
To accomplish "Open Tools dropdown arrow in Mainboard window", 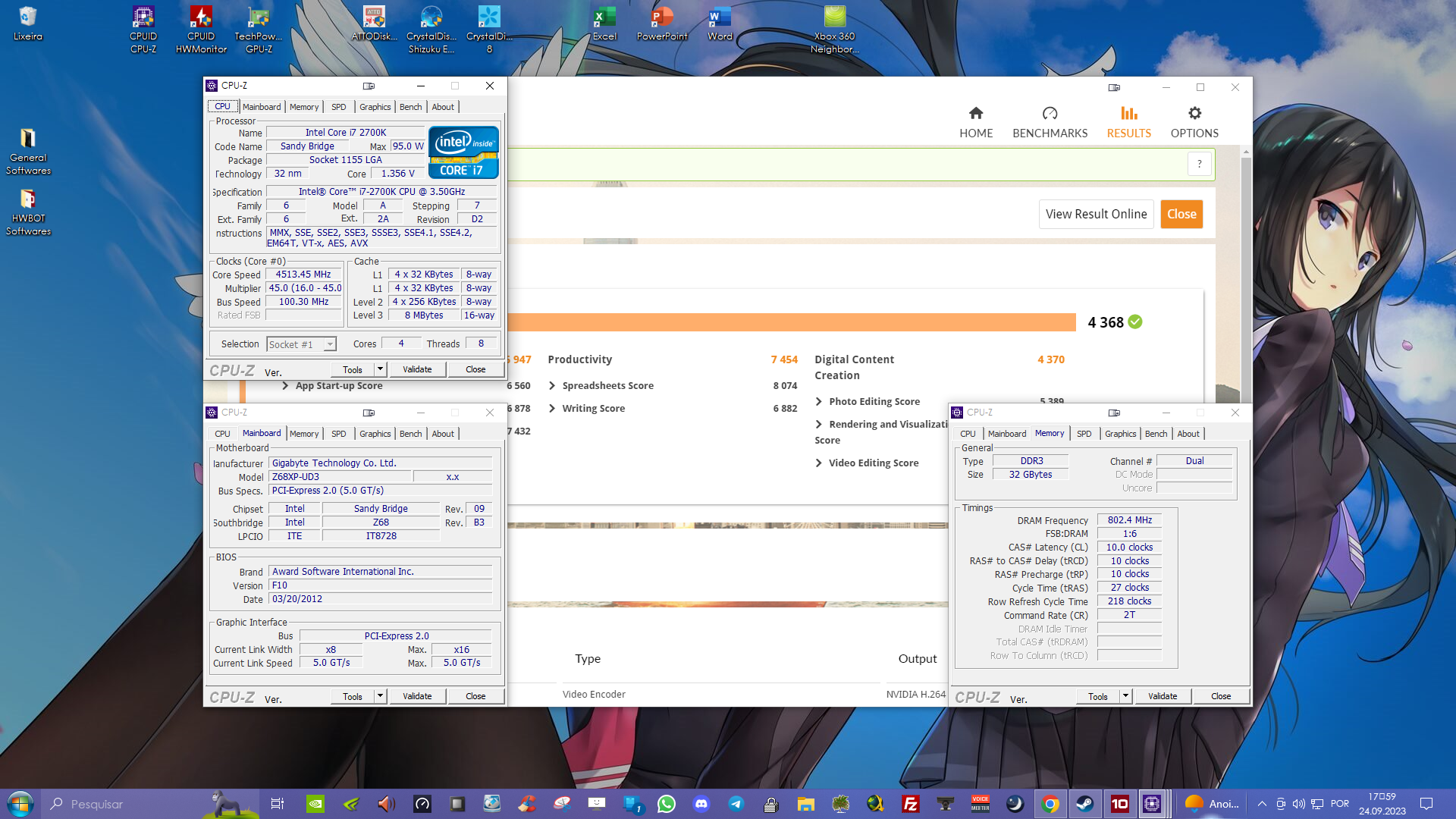I will tap(380, 696).
